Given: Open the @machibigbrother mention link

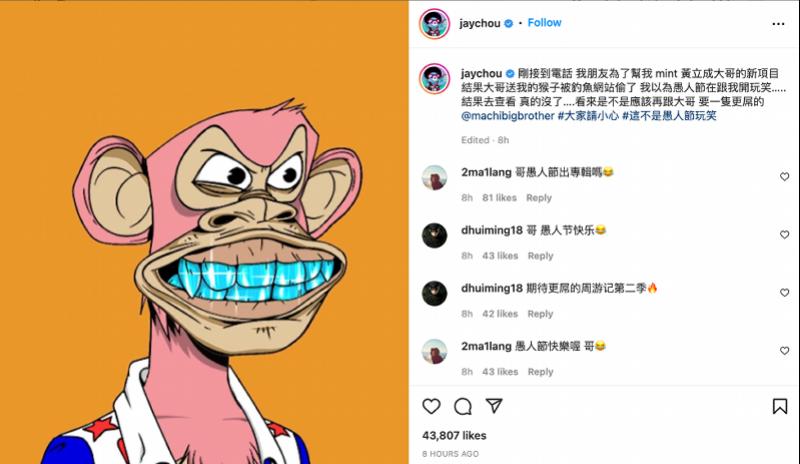Looking at the screenshot, I should (x=507, y=116).
